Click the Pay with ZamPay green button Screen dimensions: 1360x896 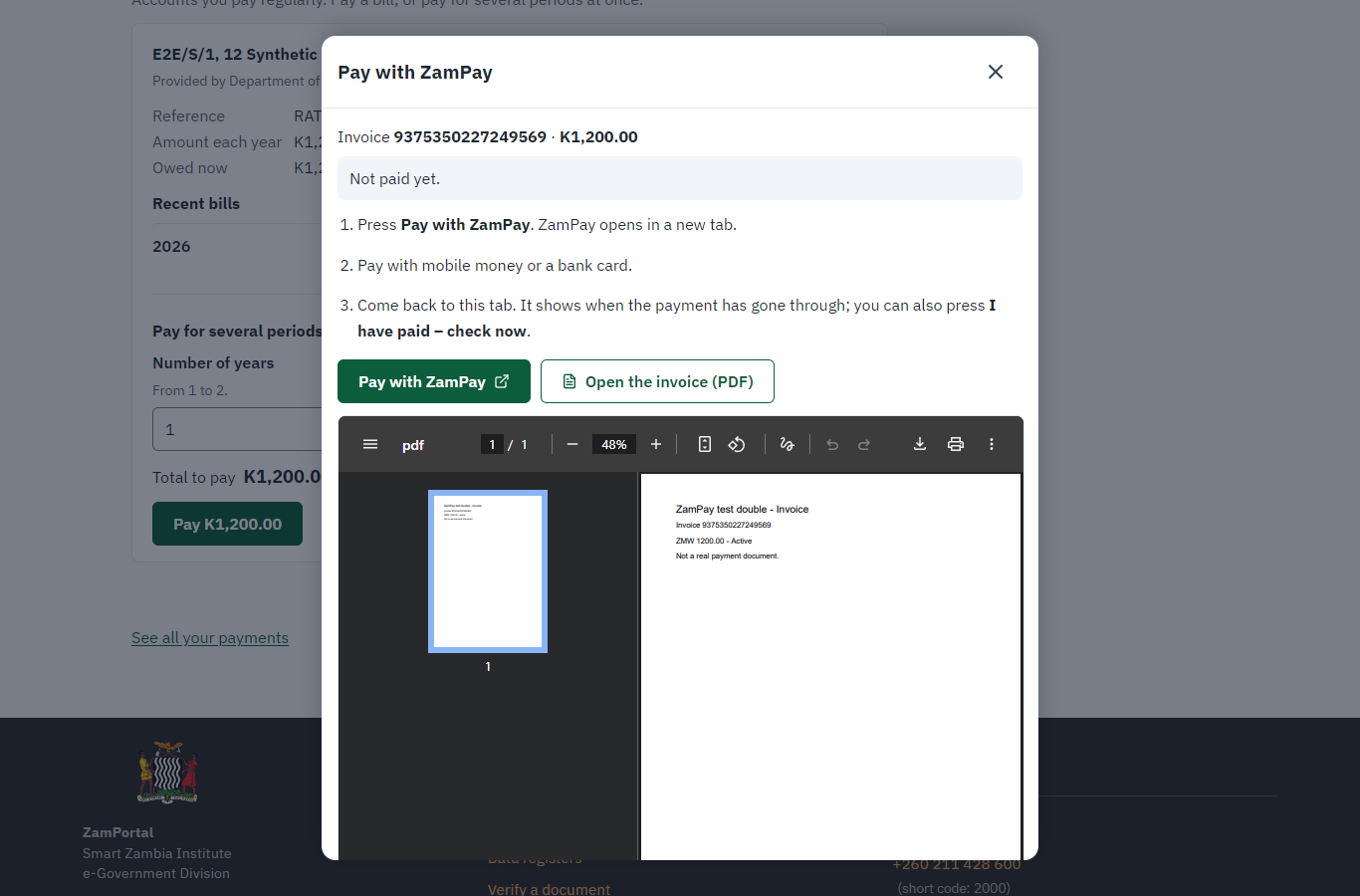pyautogui.click(x=434, y=381)
